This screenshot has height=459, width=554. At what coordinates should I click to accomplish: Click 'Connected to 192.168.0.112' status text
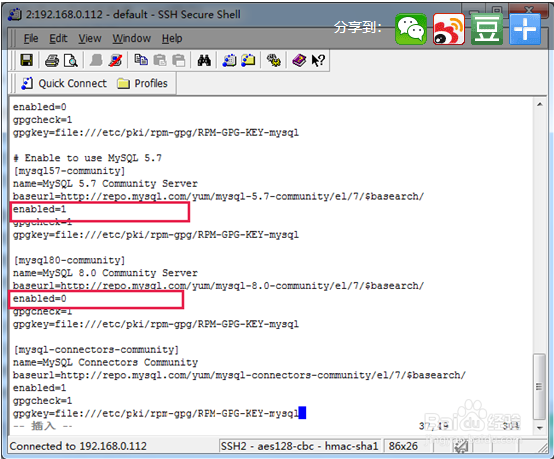pos(78,446)
